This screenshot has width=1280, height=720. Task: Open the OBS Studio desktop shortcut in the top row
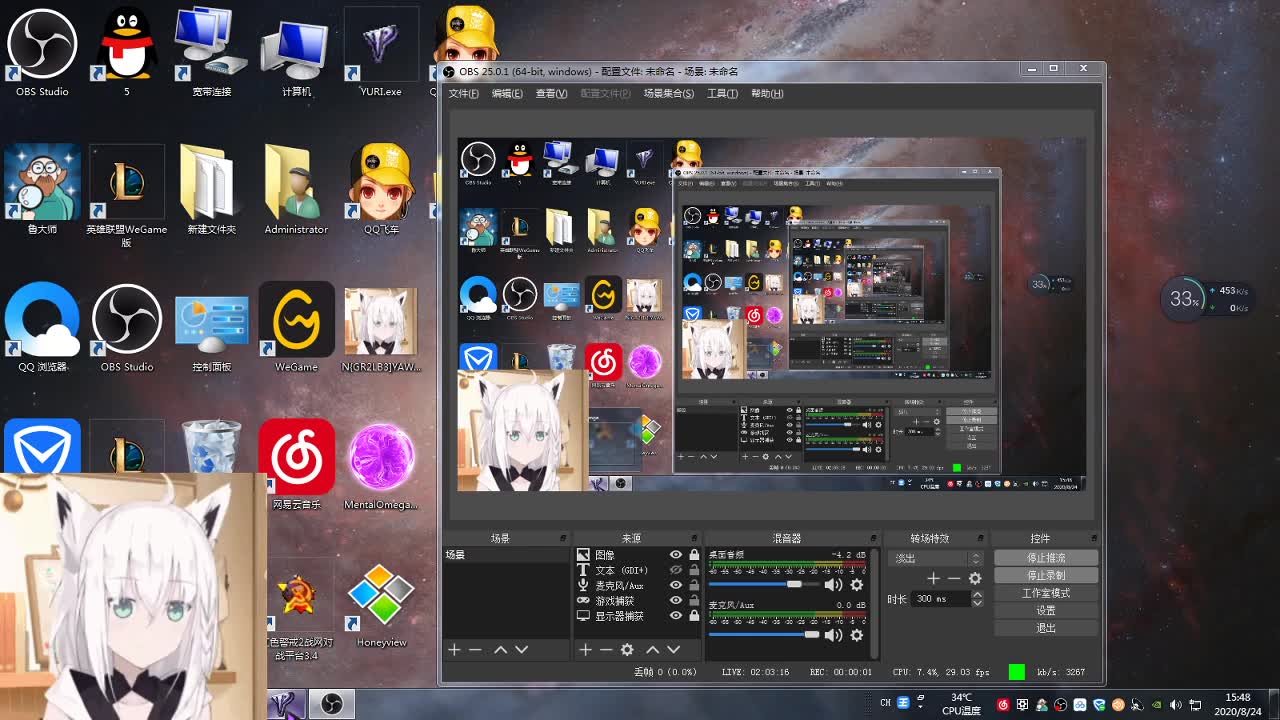(42, 52)
